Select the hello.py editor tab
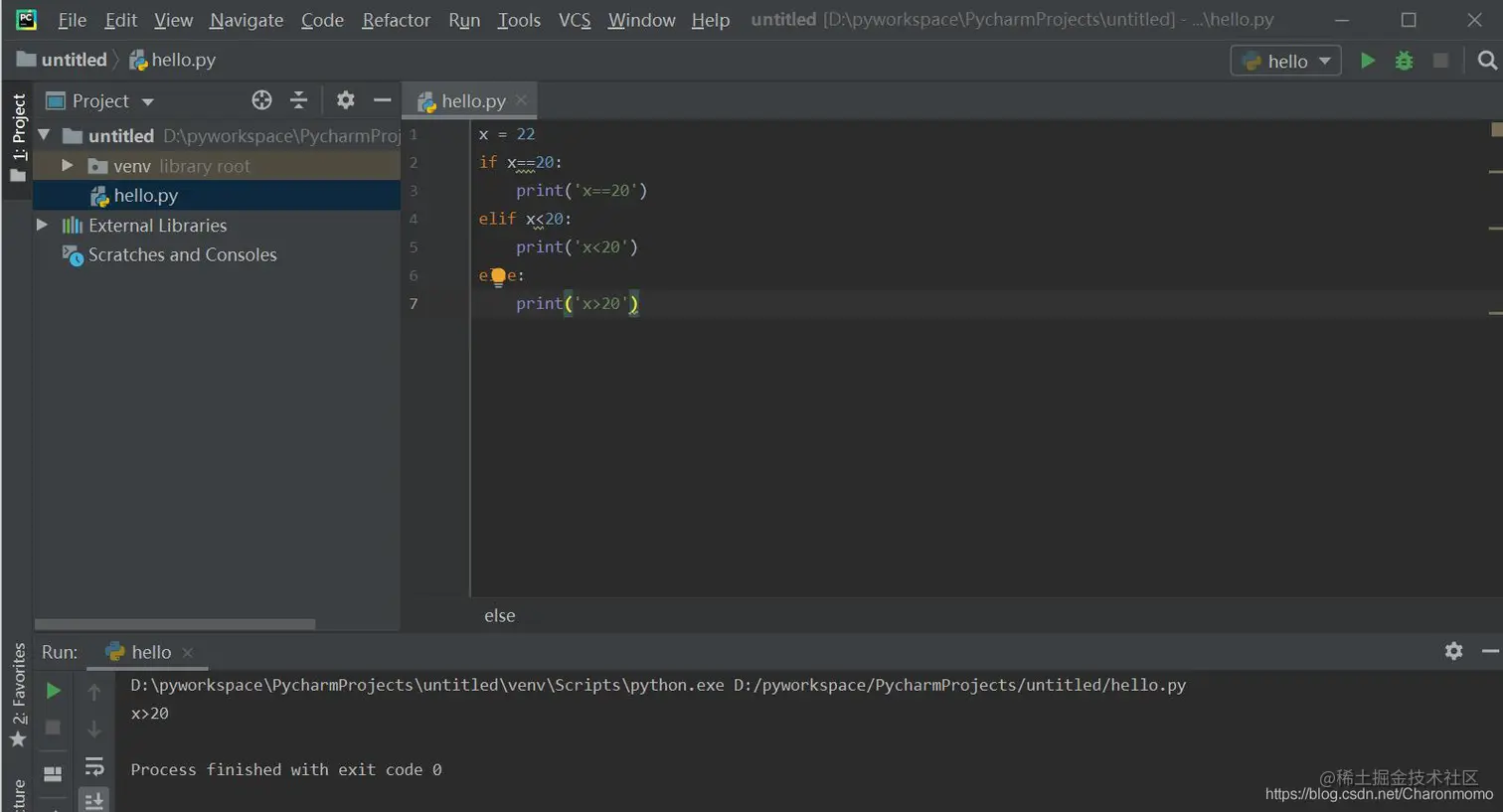The image size is (1503, 812). click(x=469, y=100)
